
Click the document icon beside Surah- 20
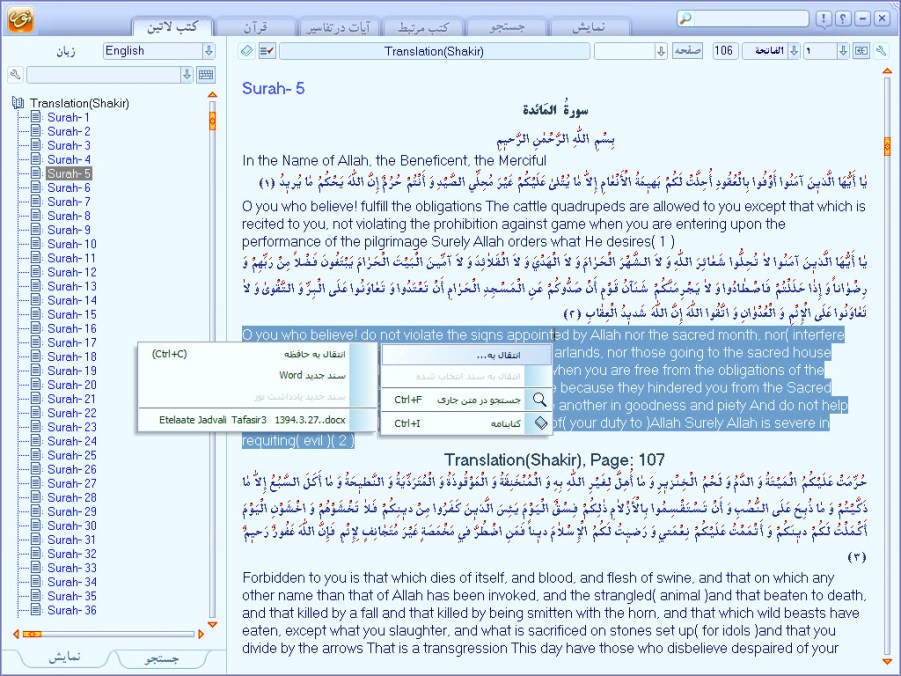[x=36, y=385]
